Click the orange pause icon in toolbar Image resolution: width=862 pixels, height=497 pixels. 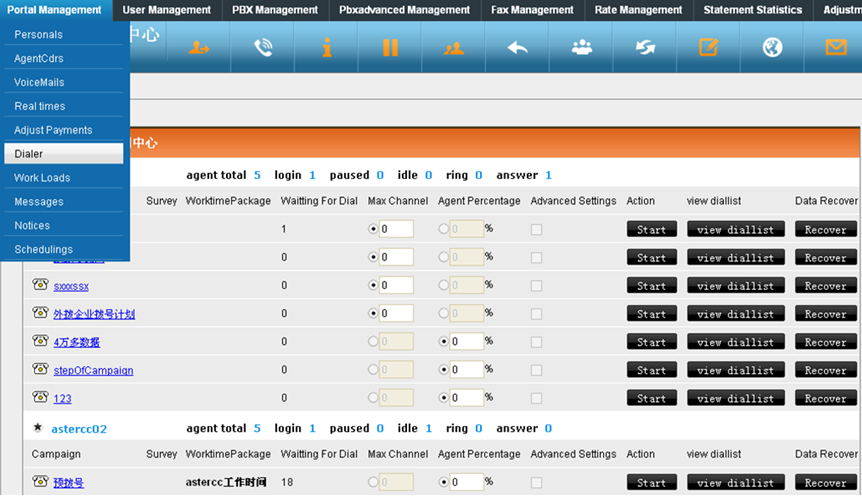click(x=390, y=48)
